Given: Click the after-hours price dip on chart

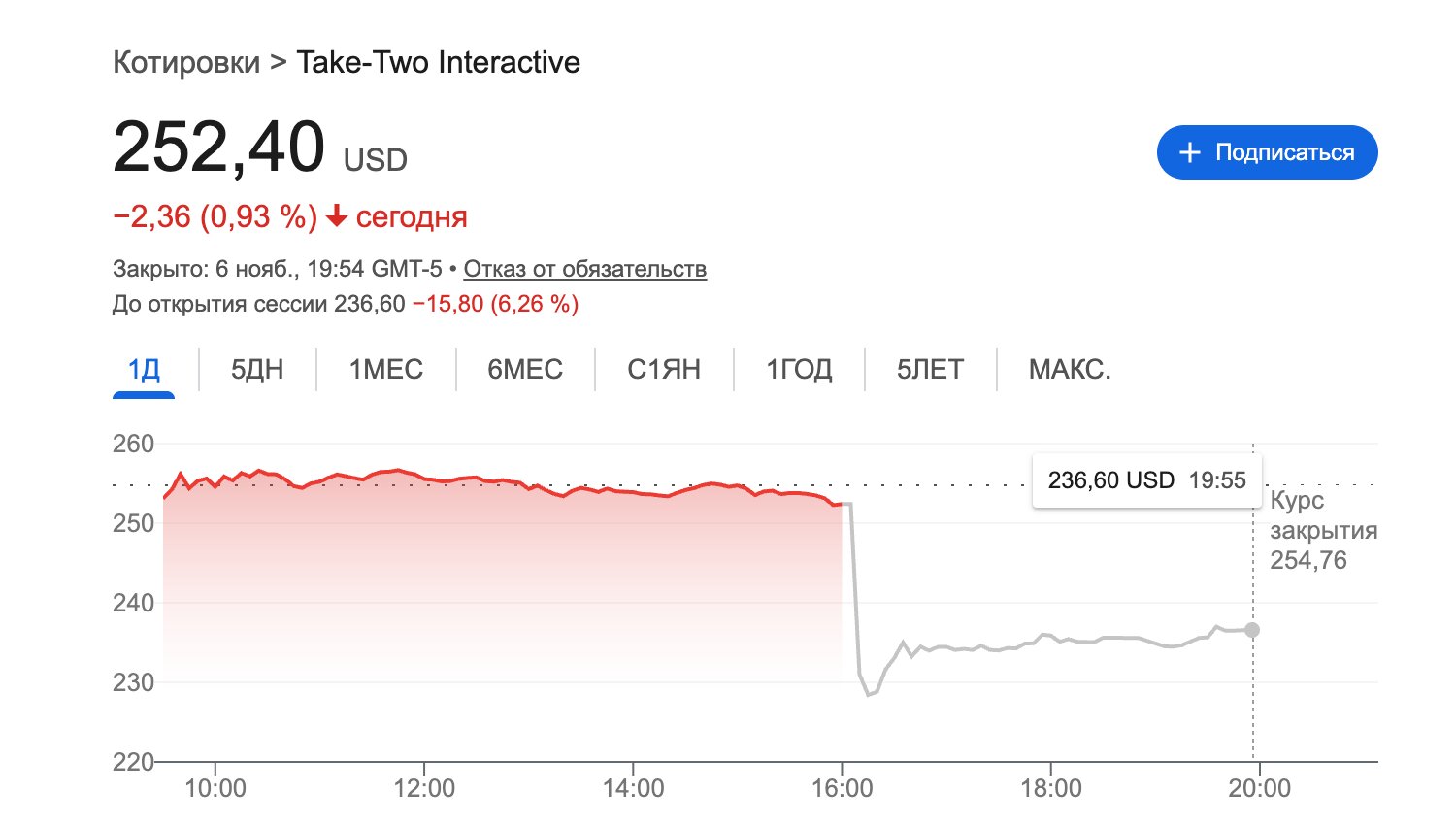Looking at the screenshot, I should coord(869,693).
